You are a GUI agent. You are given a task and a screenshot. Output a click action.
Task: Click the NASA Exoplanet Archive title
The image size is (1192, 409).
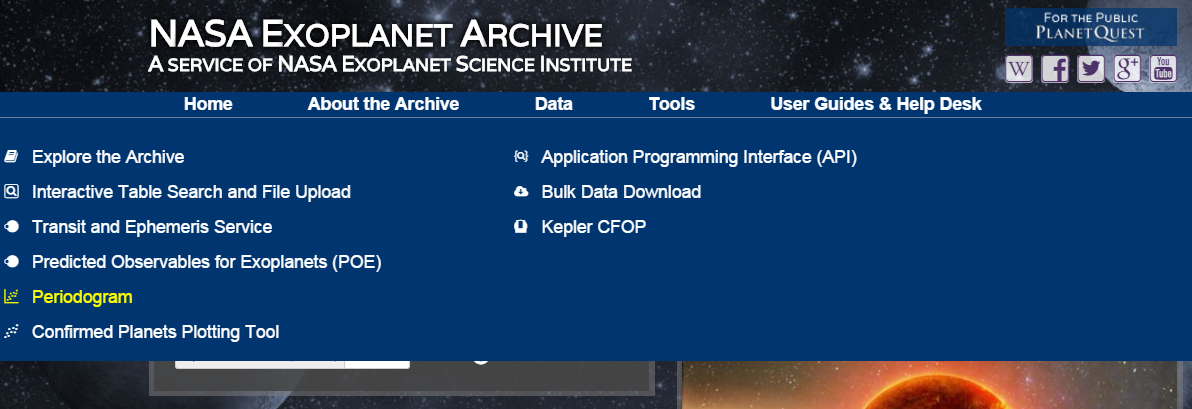[x=376, y=34]
